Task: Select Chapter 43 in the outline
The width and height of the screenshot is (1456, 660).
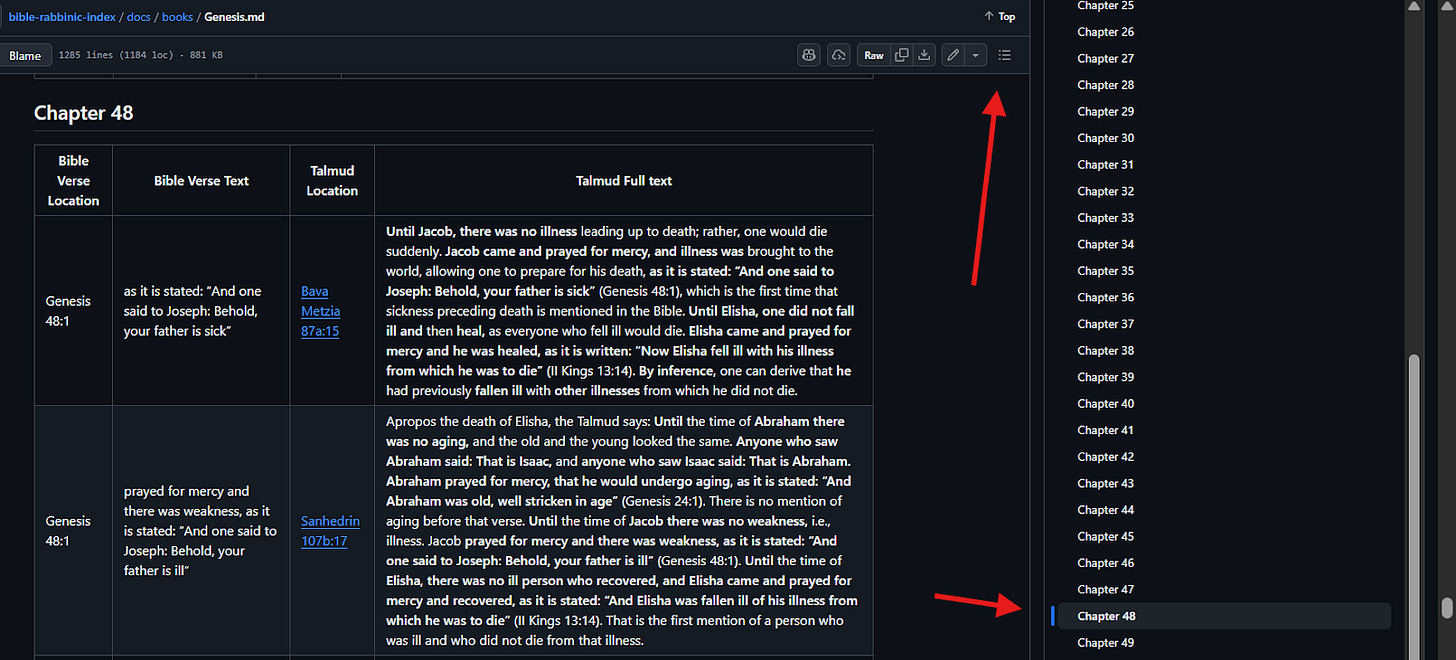Action: (1105, 483)
